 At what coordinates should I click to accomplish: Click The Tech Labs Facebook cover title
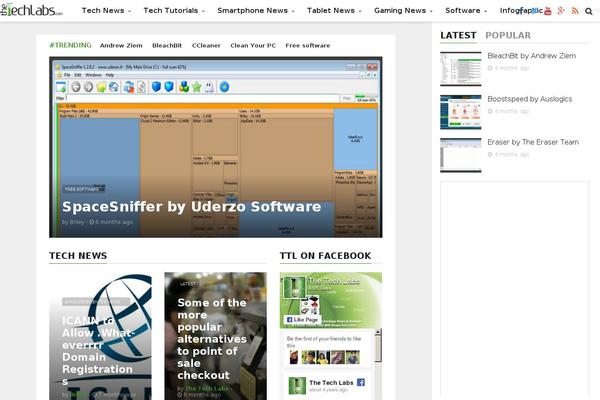point(334,281)
